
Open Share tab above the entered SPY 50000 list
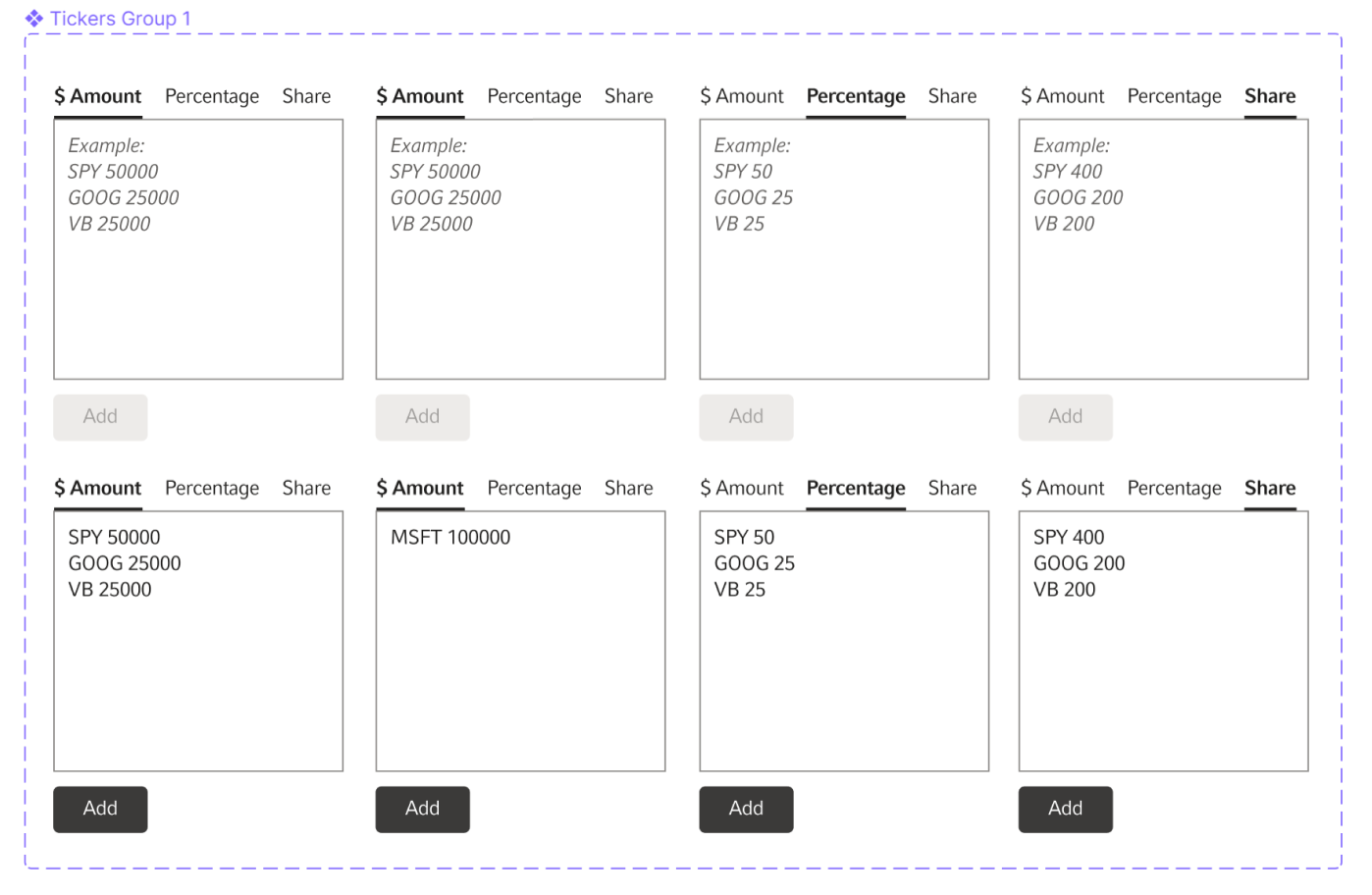coord(306,489)
